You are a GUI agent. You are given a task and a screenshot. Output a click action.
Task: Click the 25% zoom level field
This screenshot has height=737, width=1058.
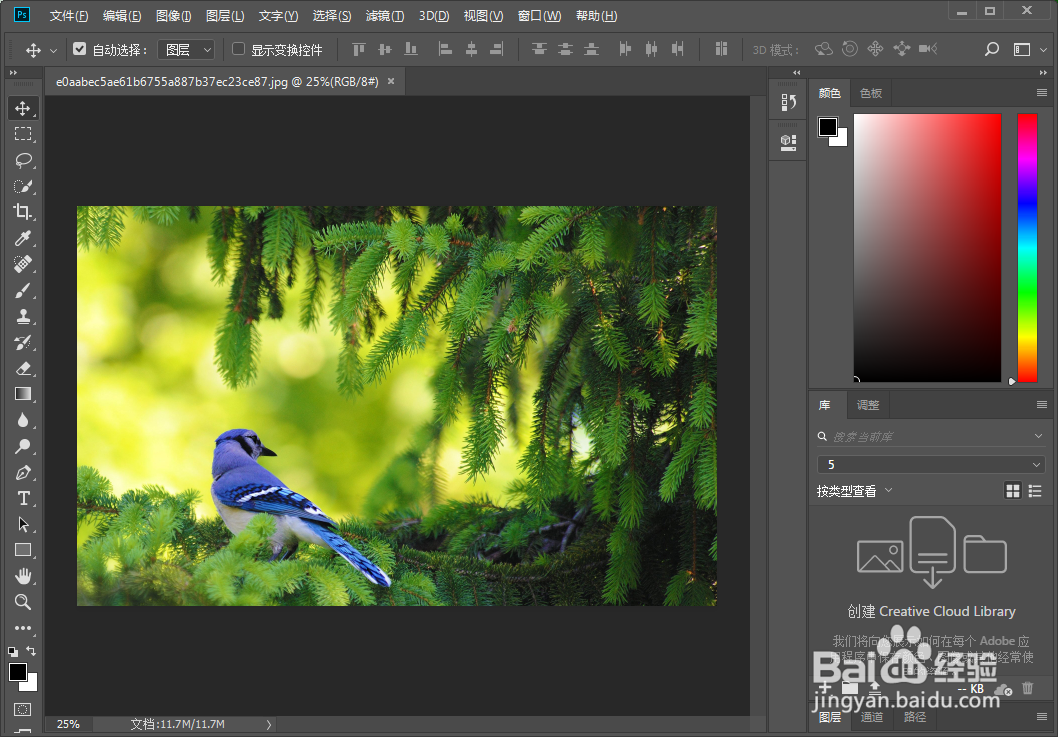tap(68, 724)
